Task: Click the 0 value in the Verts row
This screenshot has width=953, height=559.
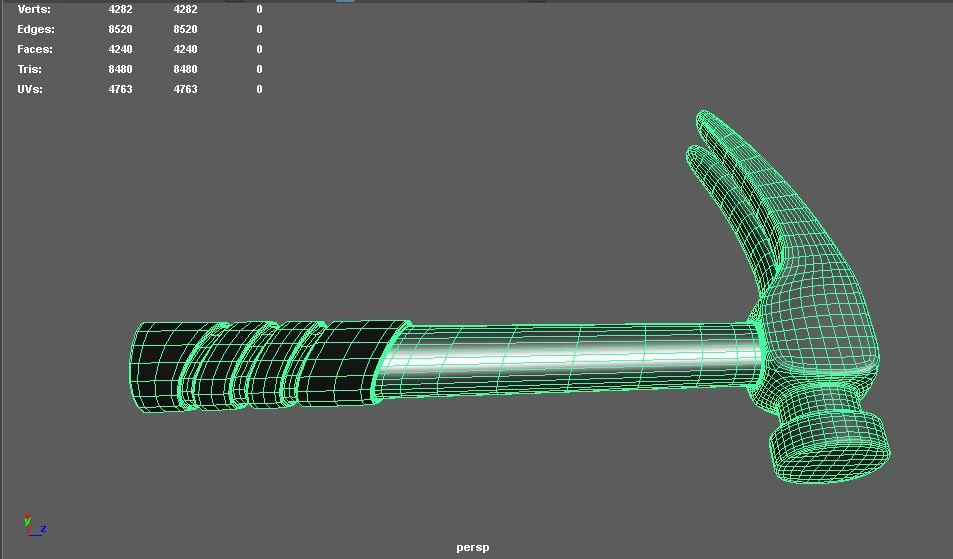Action: coord(260,9)
